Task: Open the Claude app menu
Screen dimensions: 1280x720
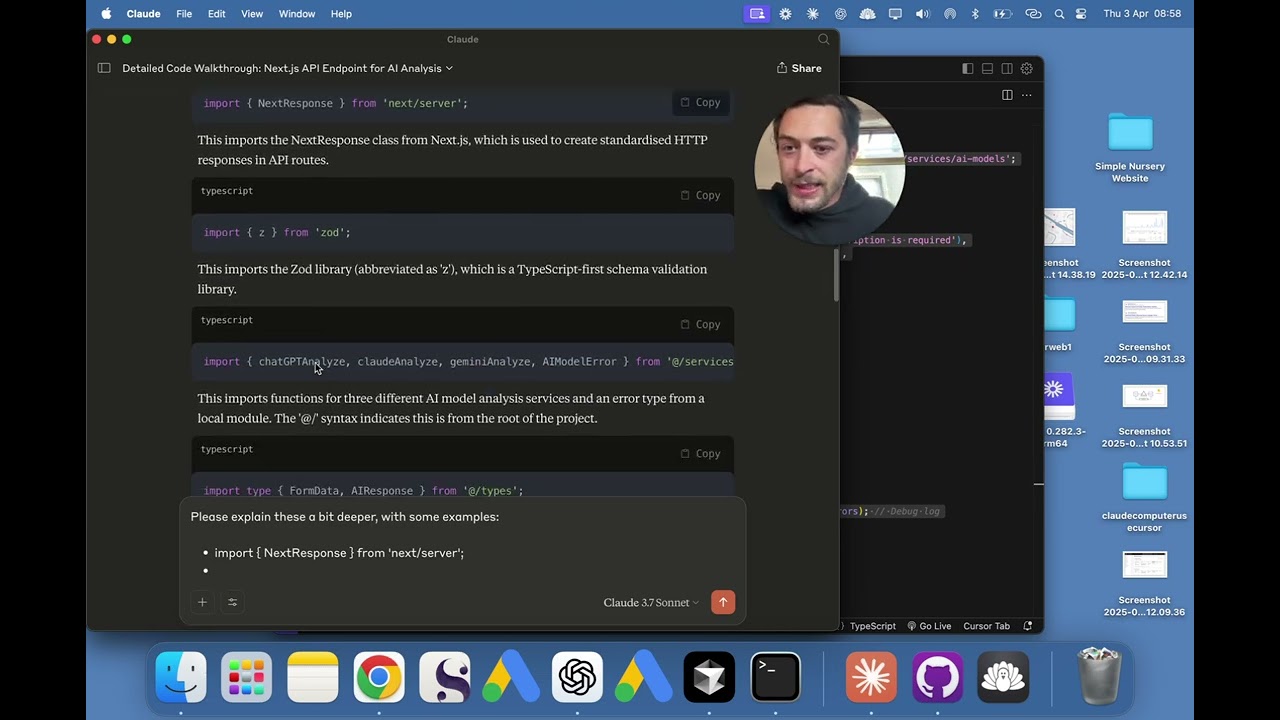Action: click(143, 14)
